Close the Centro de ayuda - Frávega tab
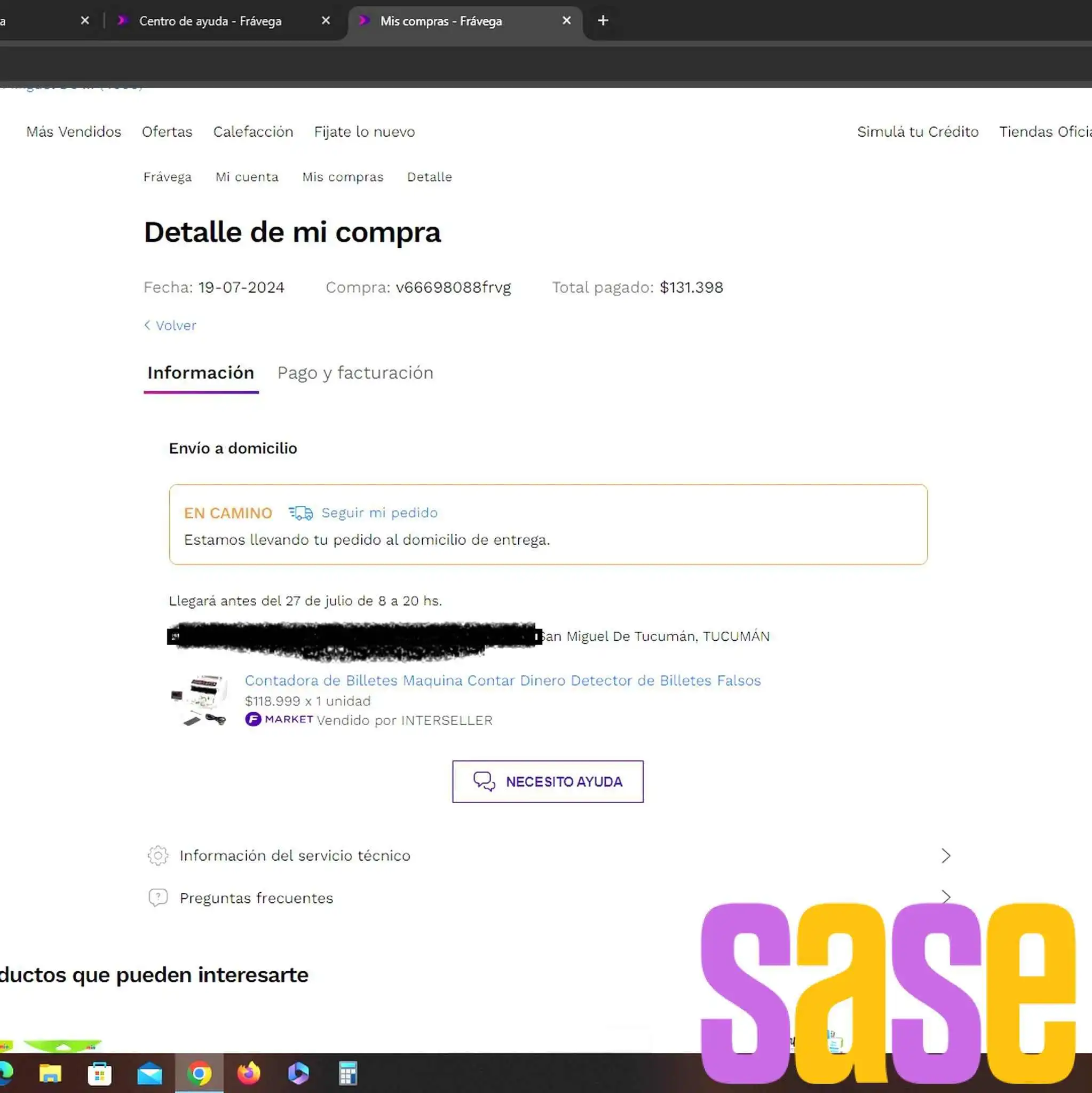This screenshot has height=1093, width=1092. coord(326,21)
